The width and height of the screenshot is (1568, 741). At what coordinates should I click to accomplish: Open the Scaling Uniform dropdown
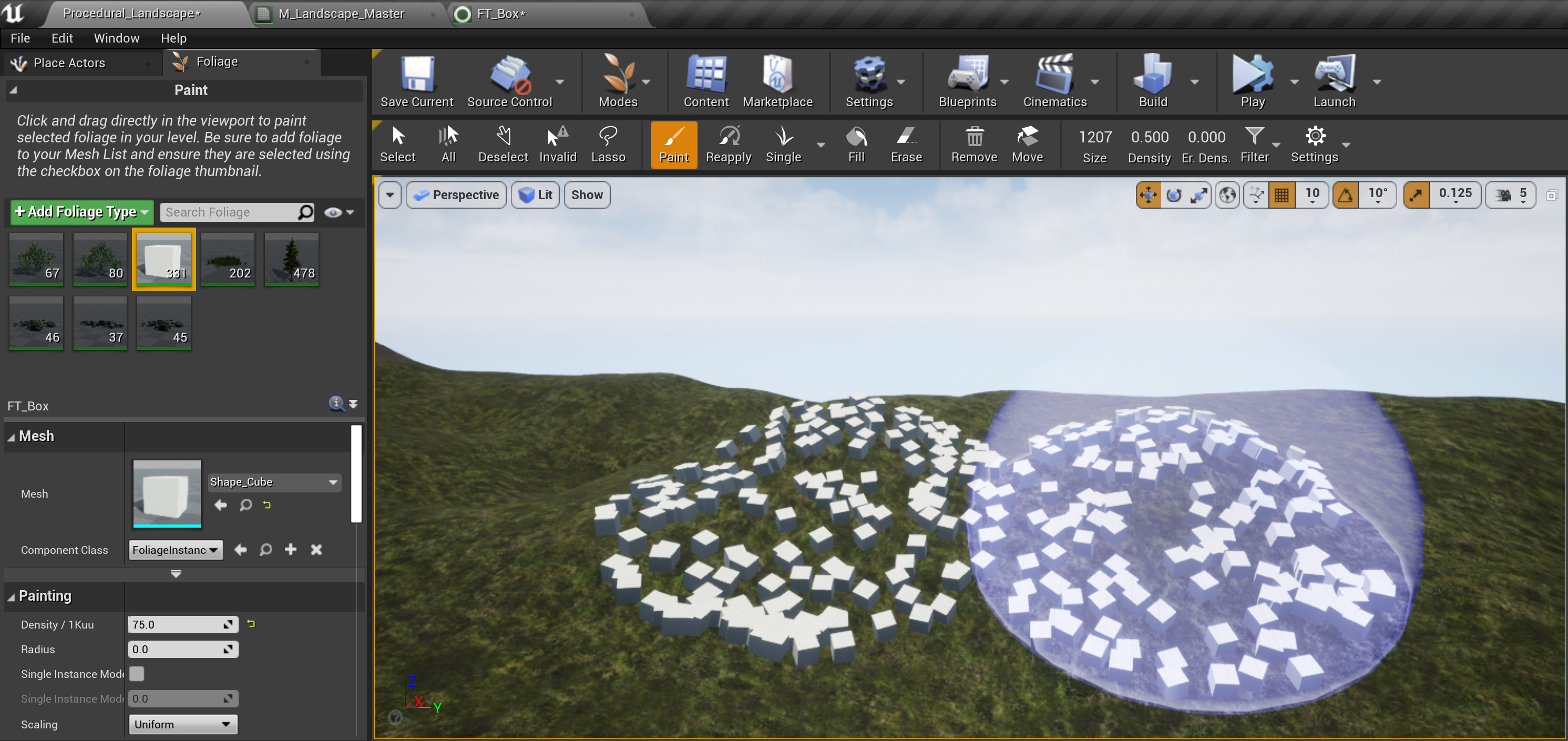[x=182, y=724]
